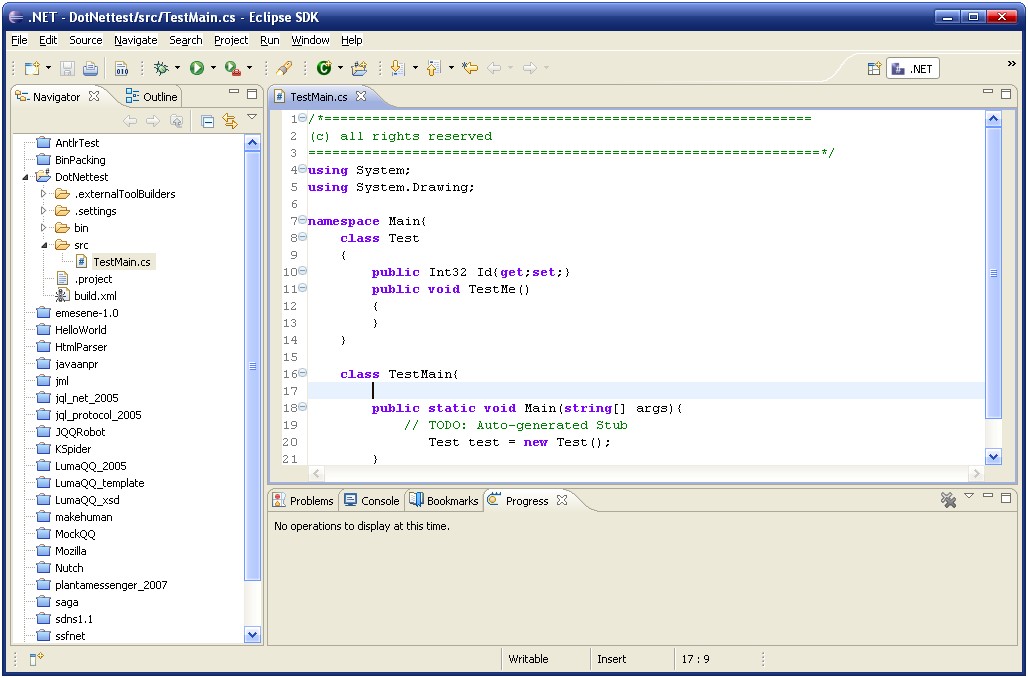Open the Navigator view menu triangle
The height and width of the screenshot is (678, 1028).
coord(252,118)
